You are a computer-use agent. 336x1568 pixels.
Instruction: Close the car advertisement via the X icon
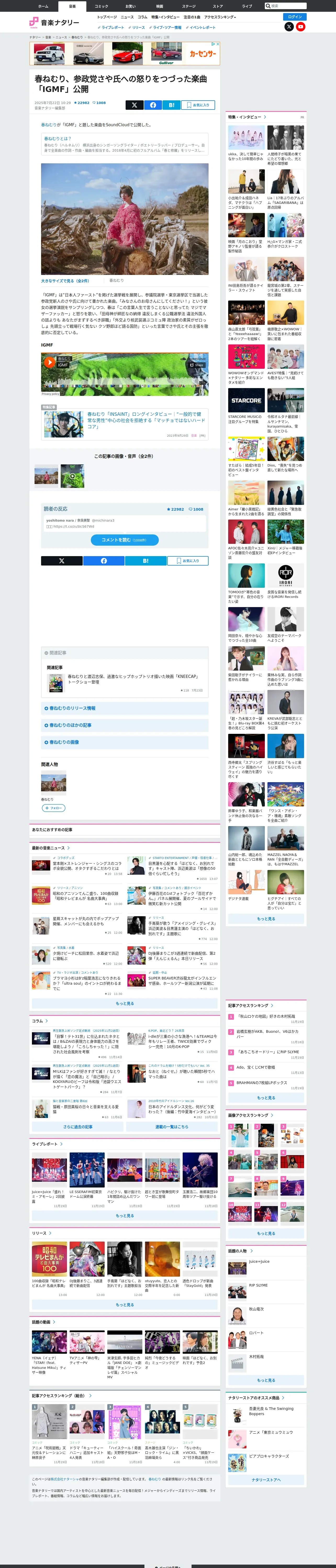coord(218,44)
